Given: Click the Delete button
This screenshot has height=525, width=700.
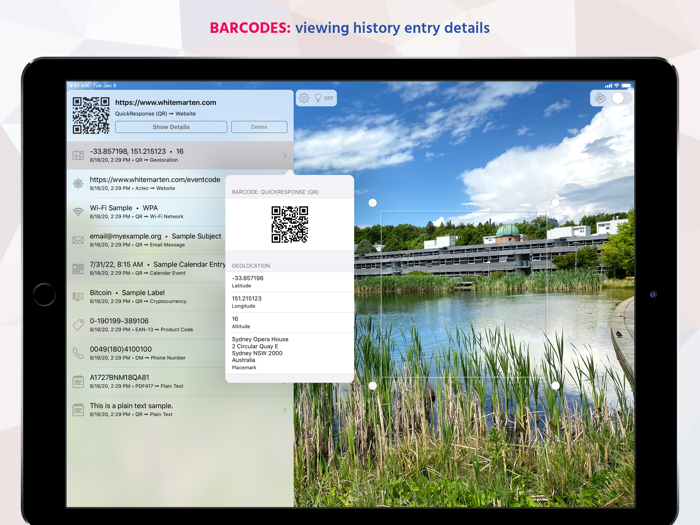Looking at the screenshot, I should pos(259,127).
